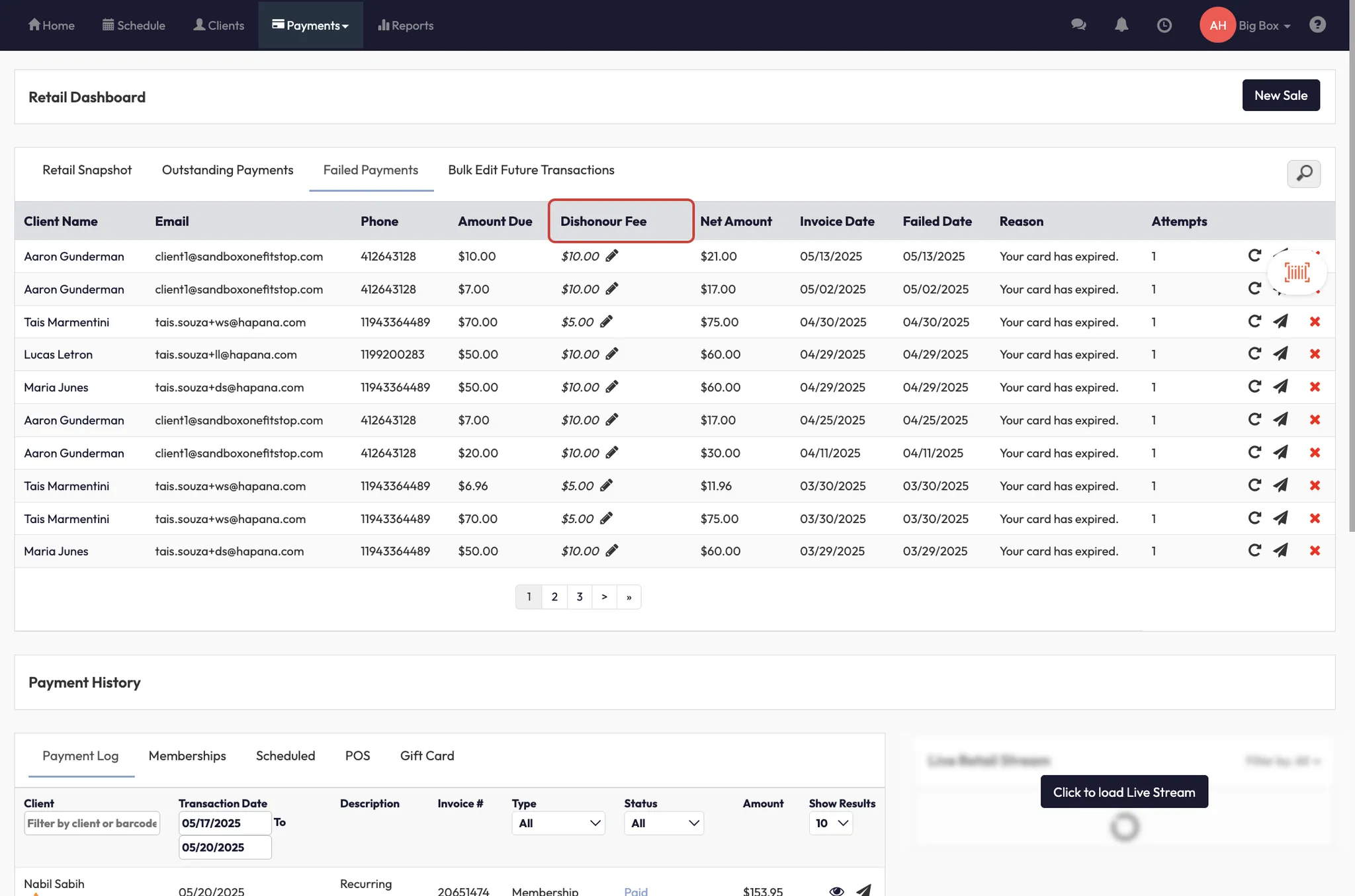This screenshot has width=1355, height=896.
Task: Open the Type filter dropdown
Action: pos(558,823)
